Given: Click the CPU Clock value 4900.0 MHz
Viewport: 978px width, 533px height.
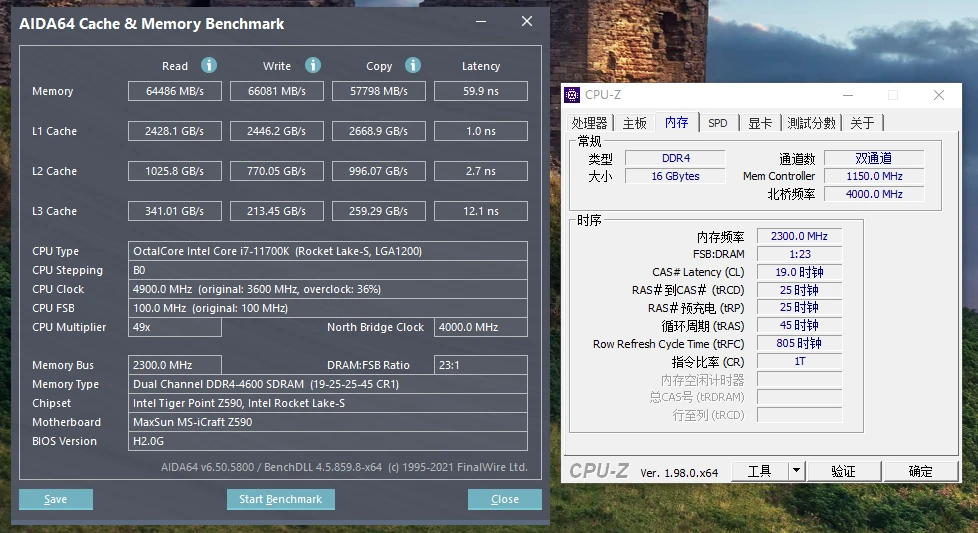Looking at the screenshot, I should coord(328,289).
